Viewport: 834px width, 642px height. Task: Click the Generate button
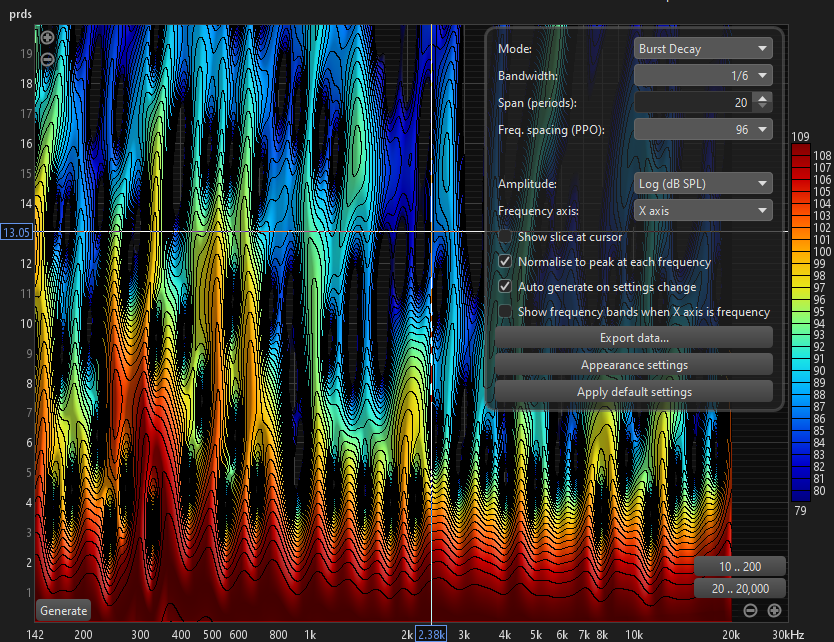pos(63,611)
